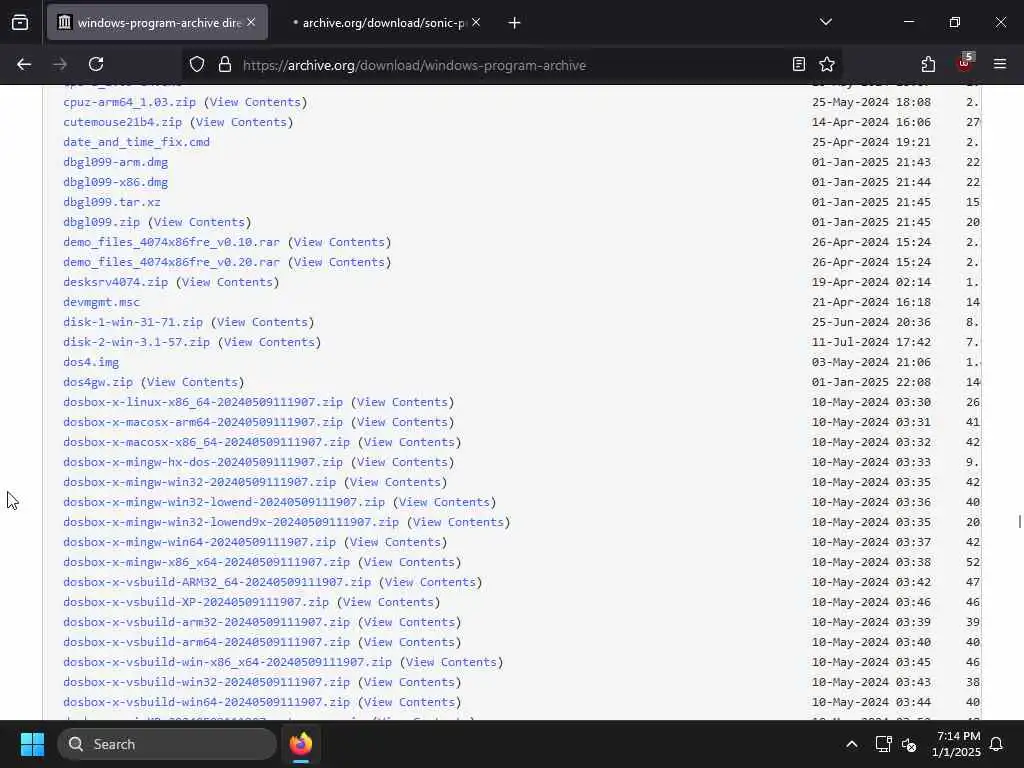Switch to the archive.org/download/sonic tab
The width and height of the screenshot is (1024, 768).
point(383,22)
